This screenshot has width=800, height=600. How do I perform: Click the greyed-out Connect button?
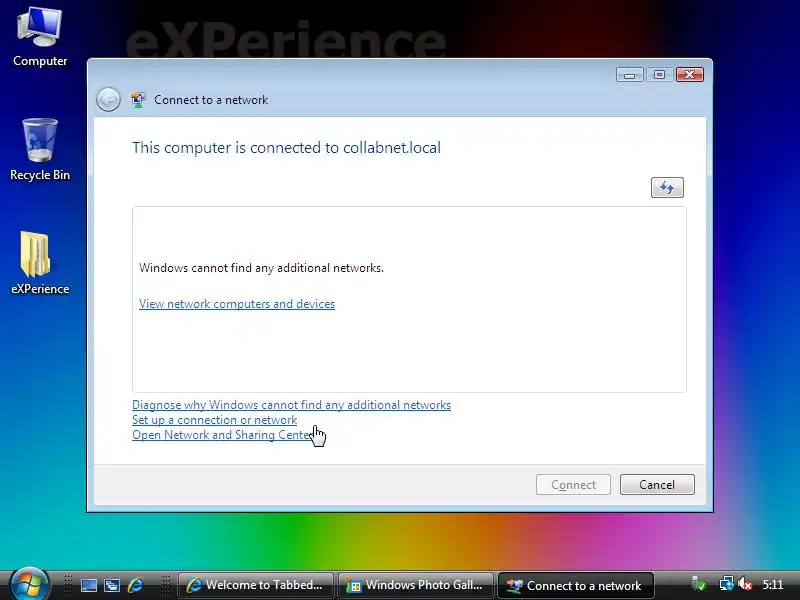tap(573, 484)
